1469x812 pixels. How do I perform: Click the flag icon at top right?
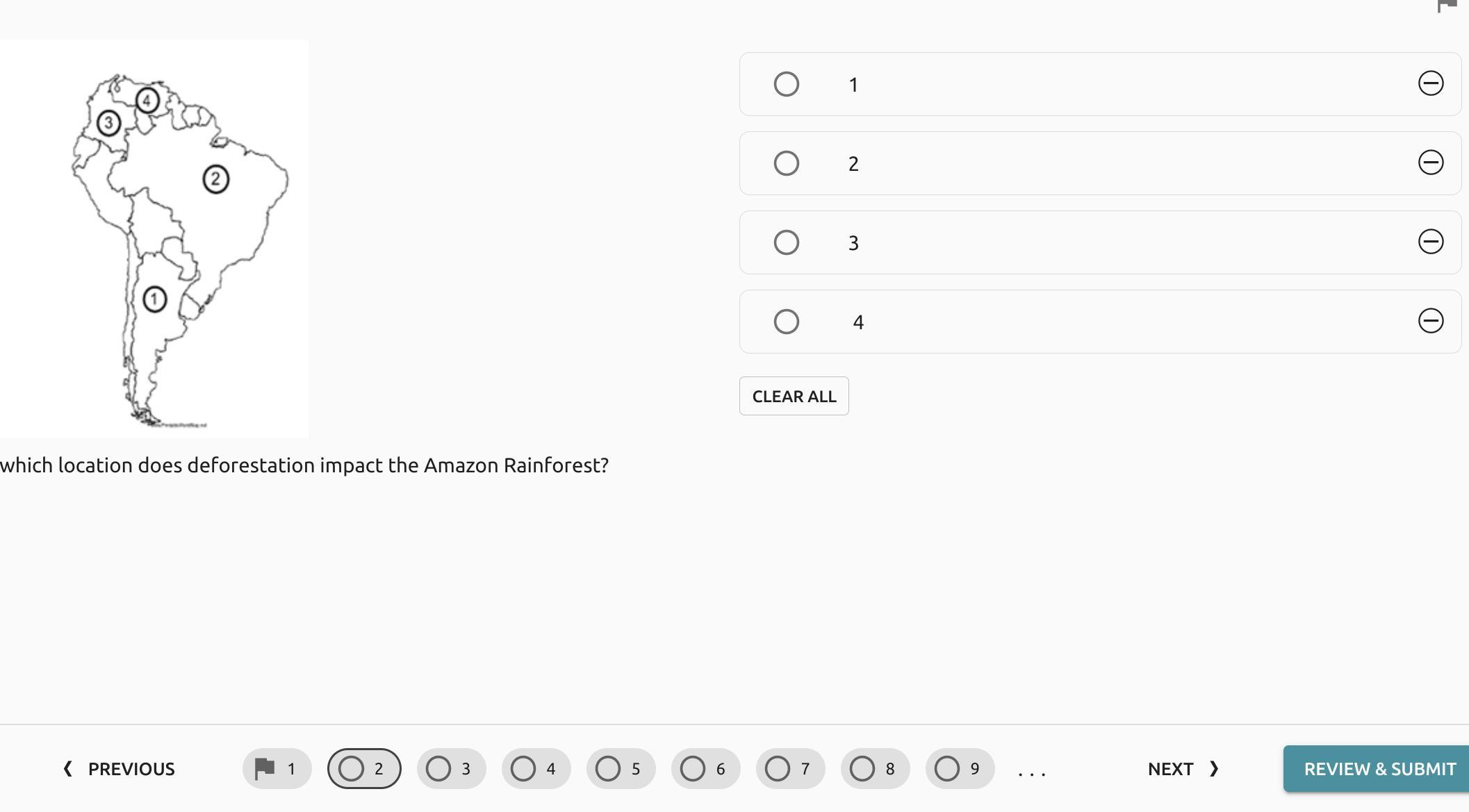click(1447, 6)
